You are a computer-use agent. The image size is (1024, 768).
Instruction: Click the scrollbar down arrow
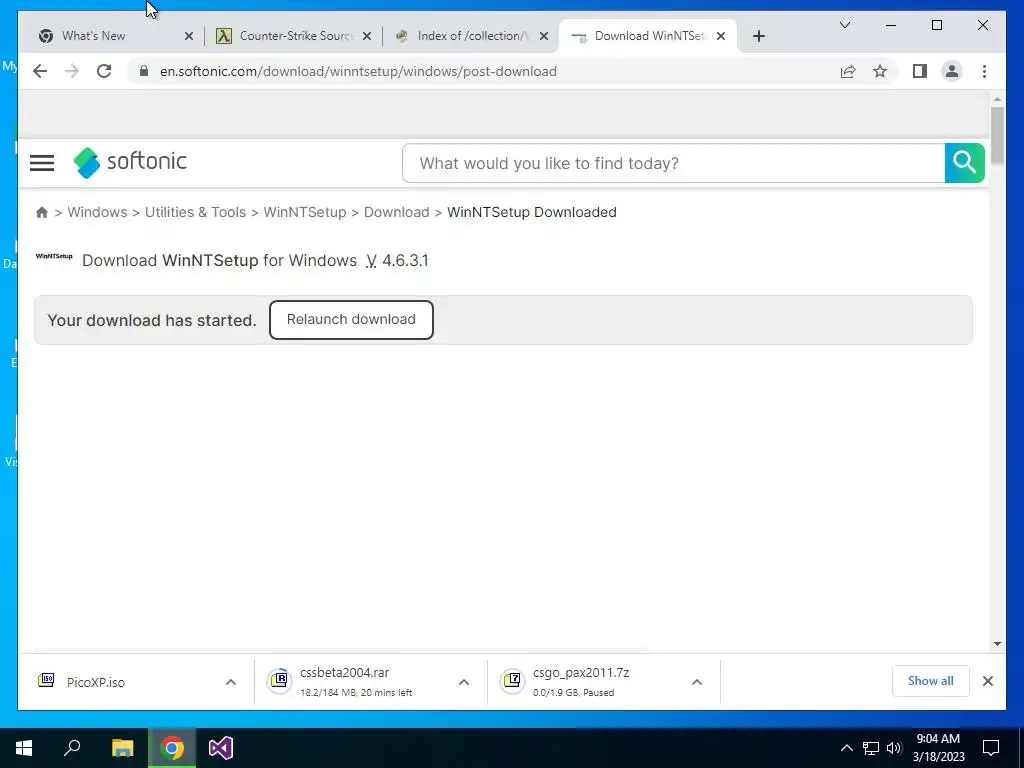(x=997, y=644)
